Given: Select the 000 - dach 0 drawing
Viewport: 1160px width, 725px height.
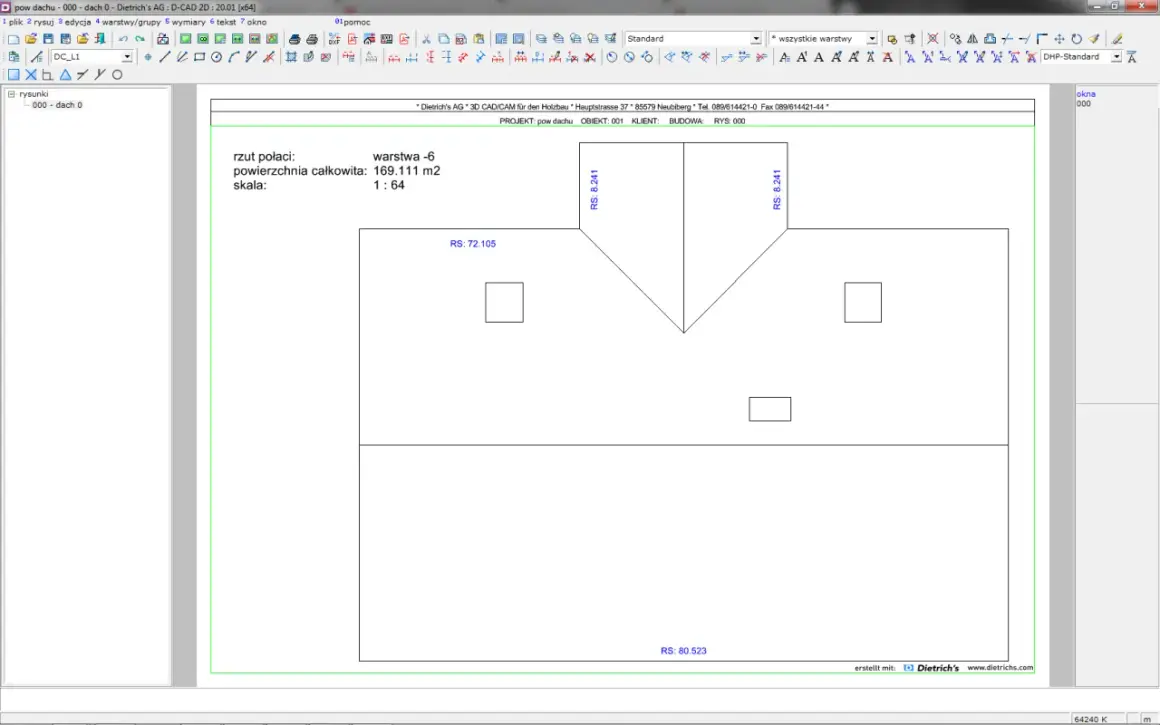Looking at the screenshot, I should (57, 105).
